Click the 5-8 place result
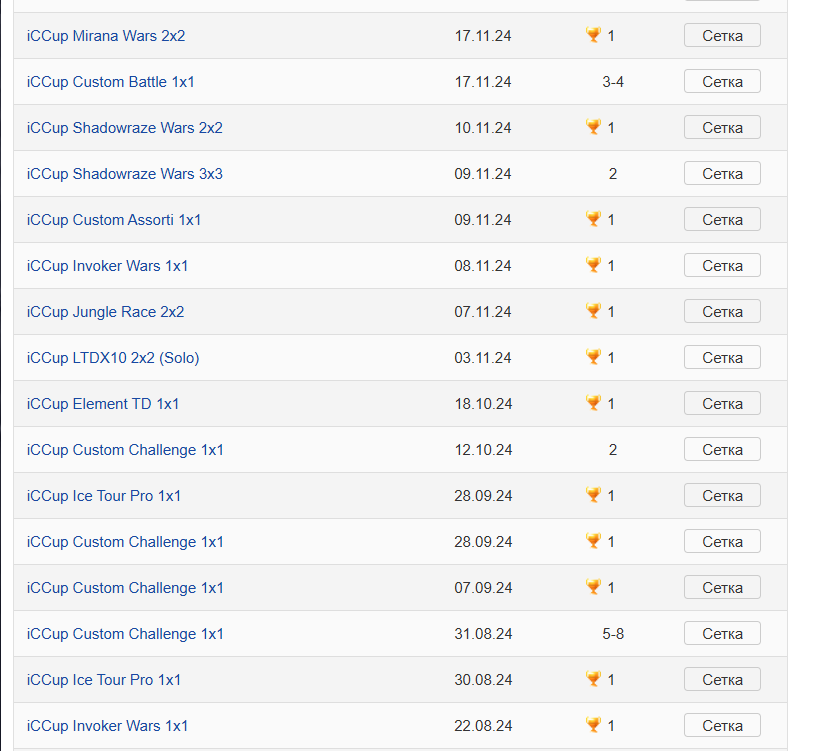835x751 pixels. point(613,634)
